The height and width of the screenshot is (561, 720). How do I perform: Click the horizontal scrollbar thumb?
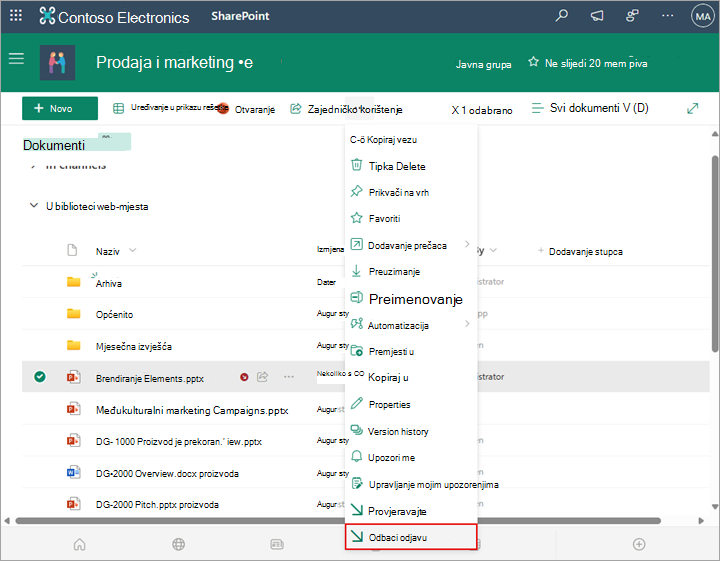coord(338,521)
